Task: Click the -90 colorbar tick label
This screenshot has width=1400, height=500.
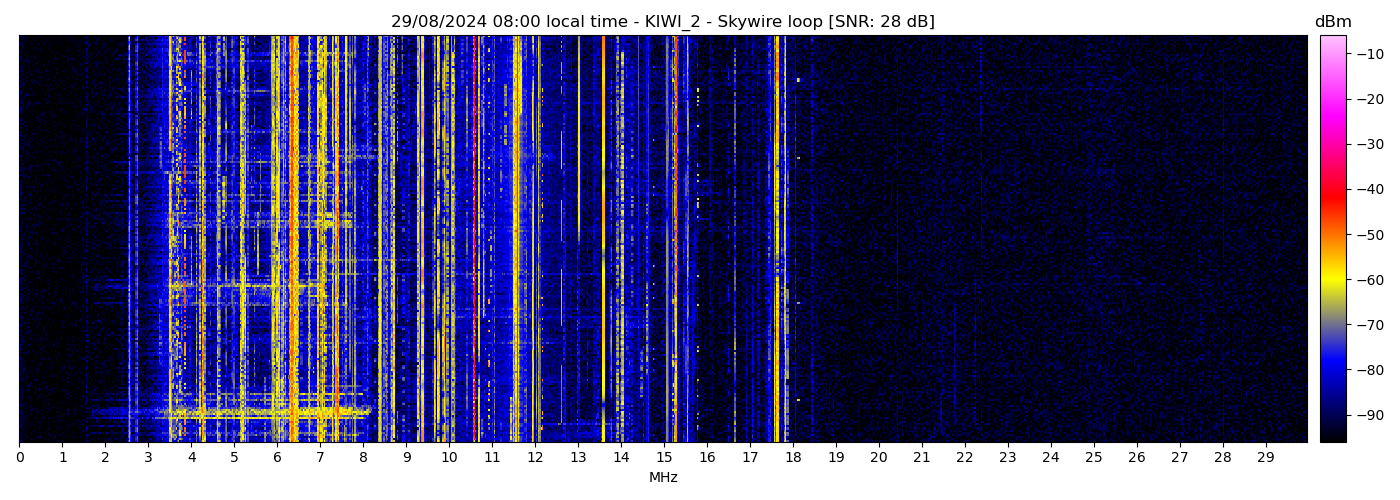Action: [x=1370, y=415]
